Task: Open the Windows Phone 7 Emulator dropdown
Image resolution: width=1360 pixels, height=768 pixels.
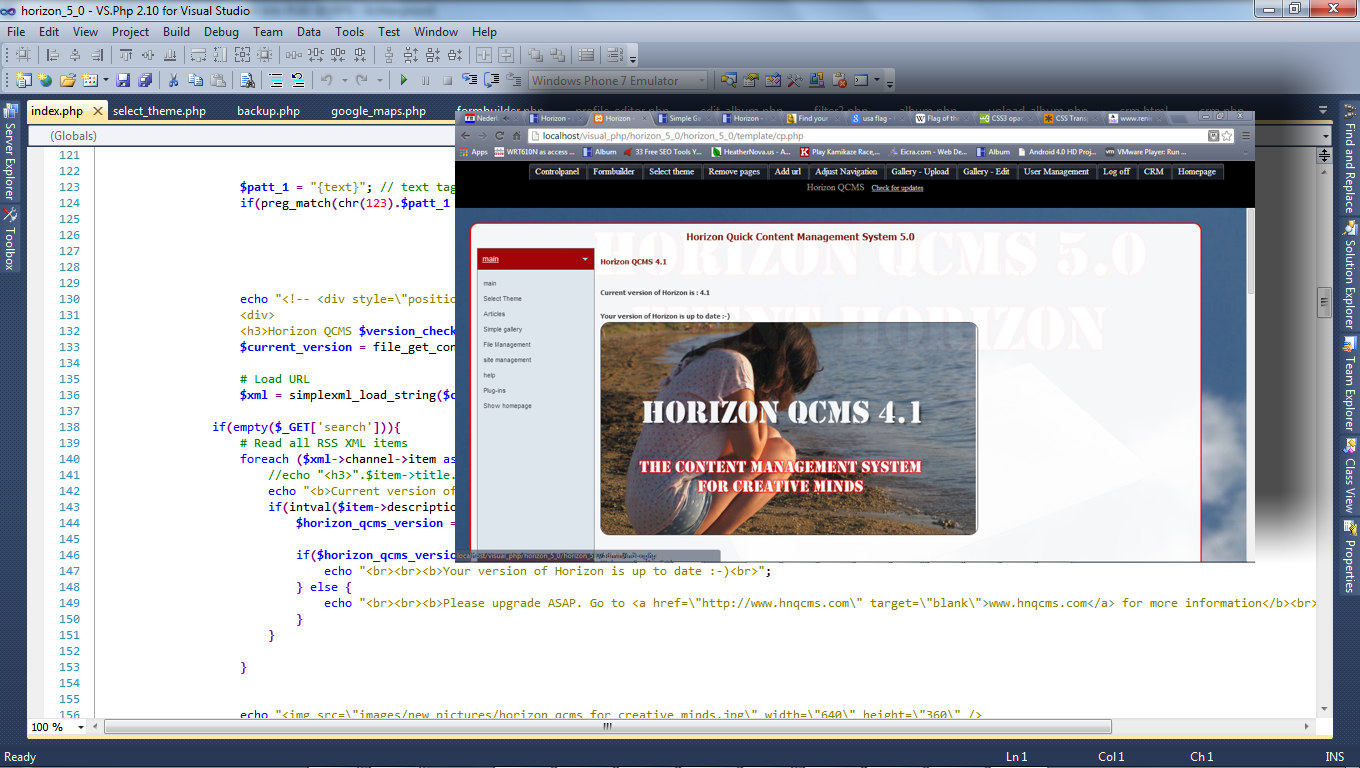Action: [701, 80]
